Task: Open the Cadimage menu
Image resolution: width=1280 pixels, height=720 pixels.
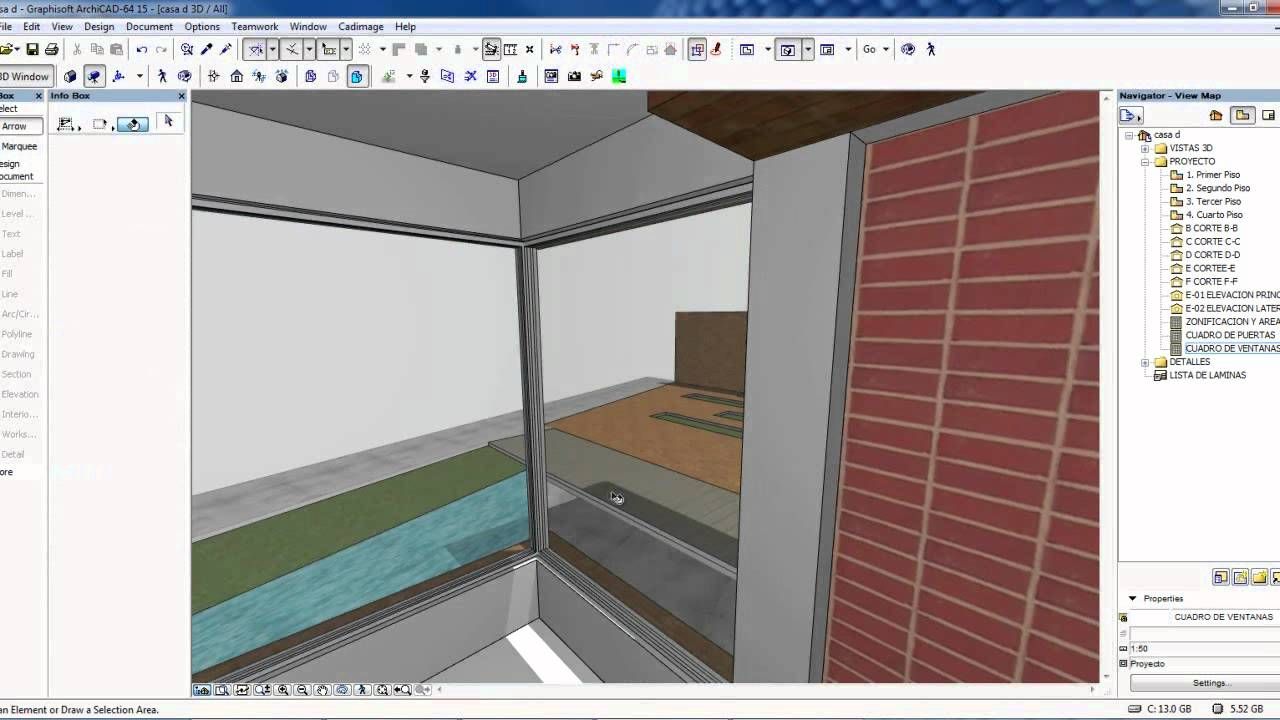Action: 360,26
